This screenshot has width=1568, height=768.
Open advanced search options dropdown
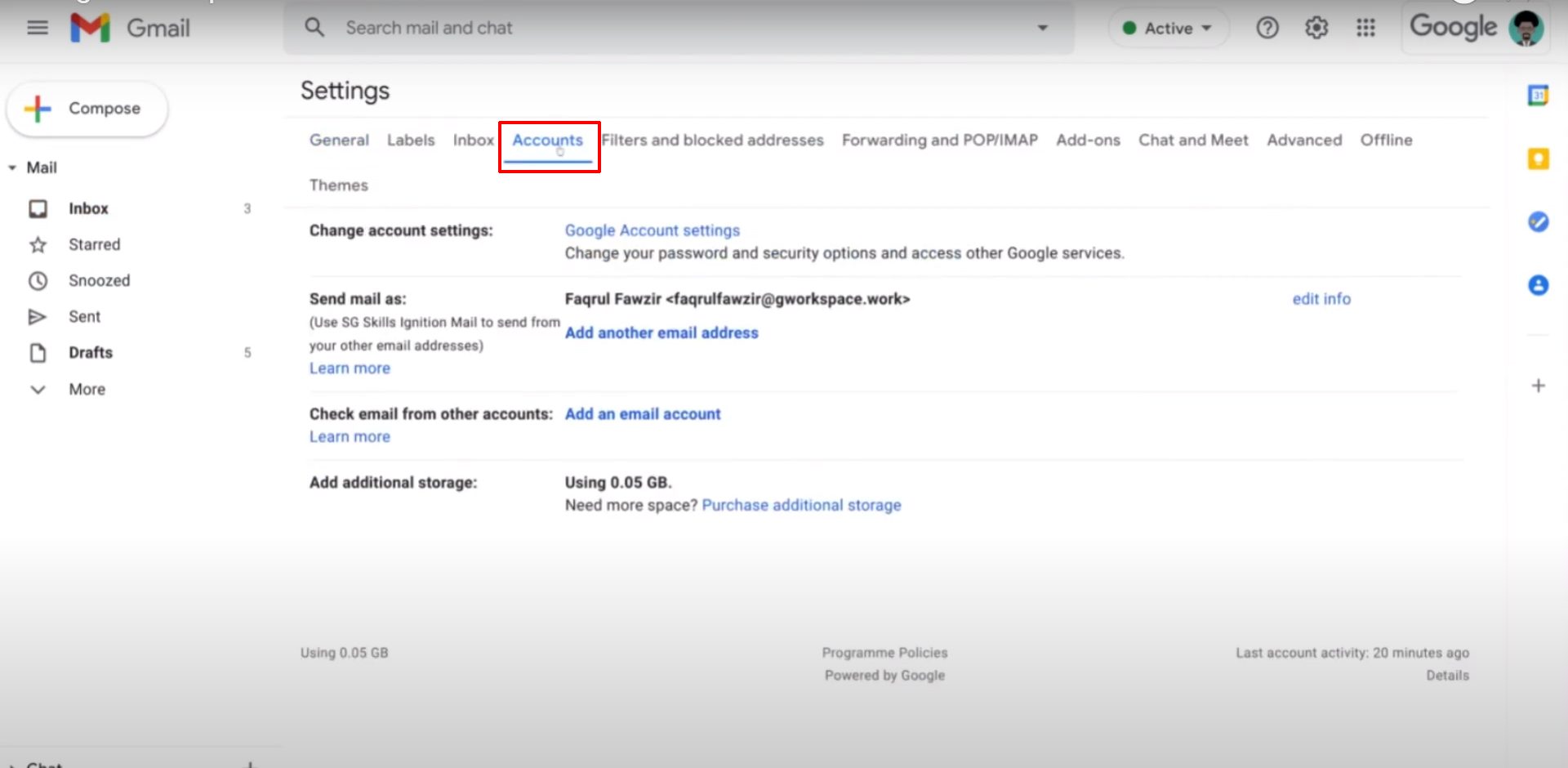point(1042,27)
